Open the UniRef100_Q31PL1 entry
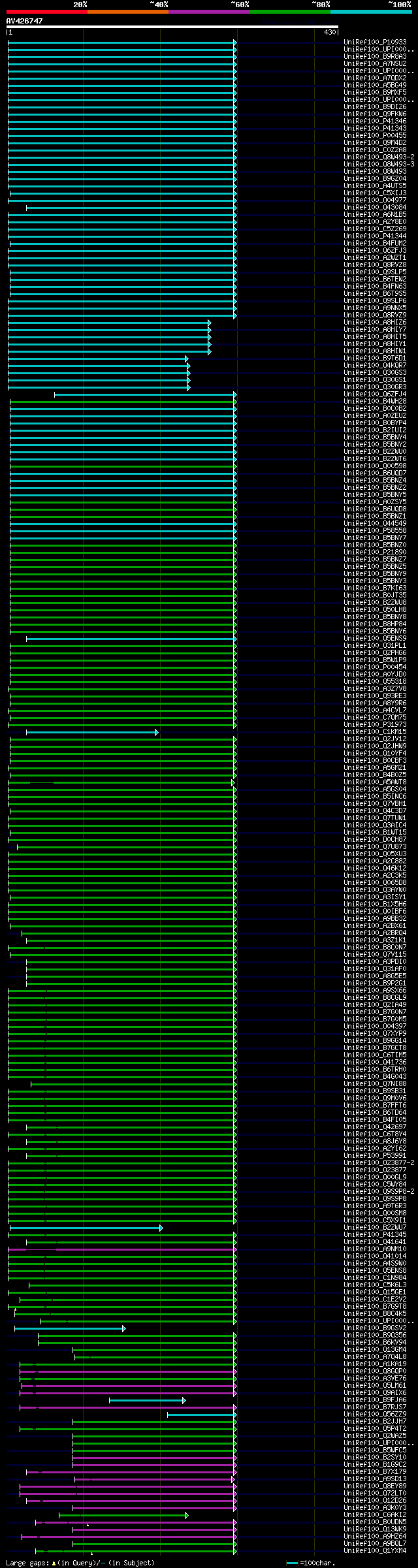Viewport: 418px width, 1568px height. pos(375,646)
